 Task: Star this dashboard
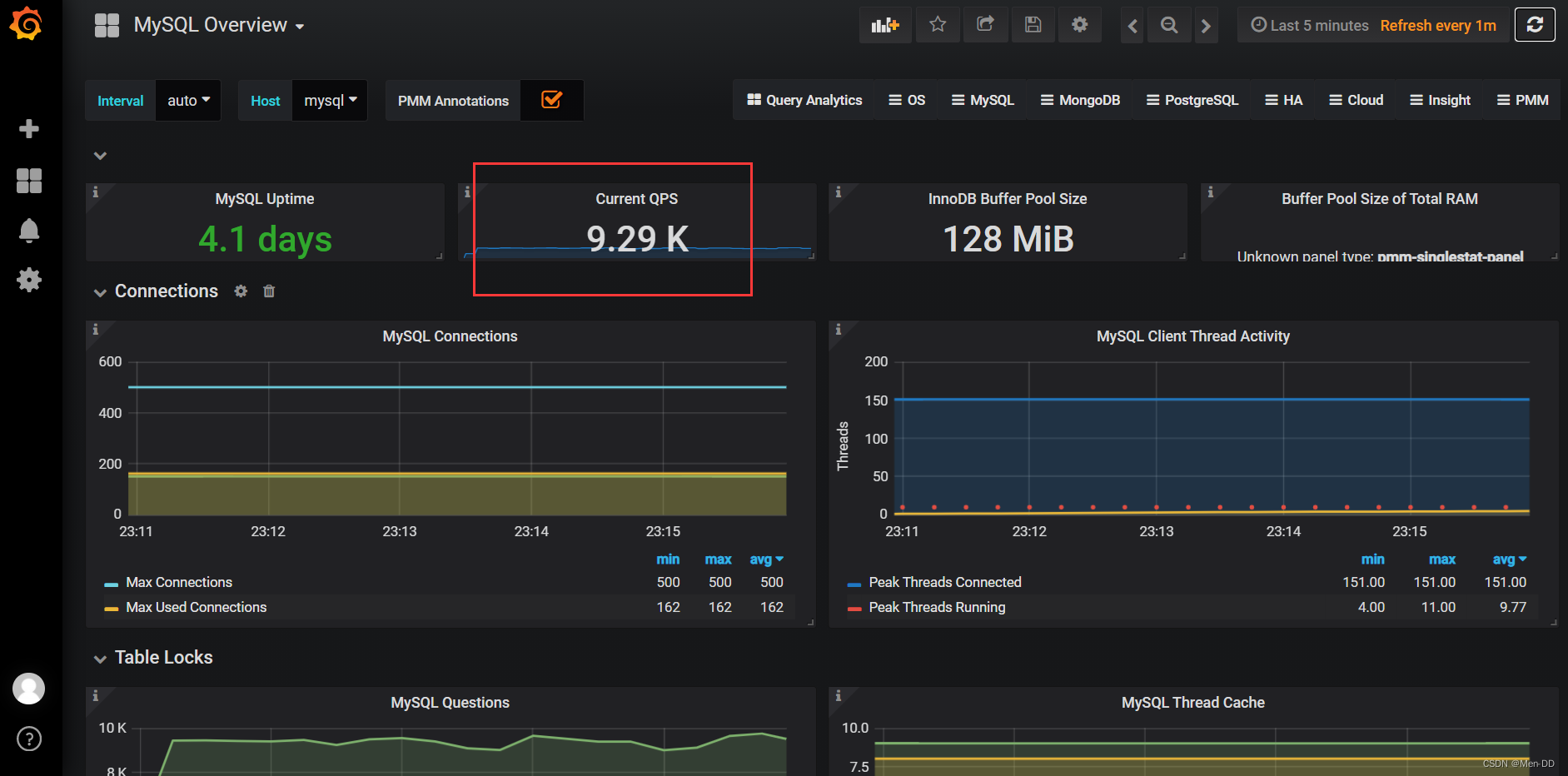938,25
